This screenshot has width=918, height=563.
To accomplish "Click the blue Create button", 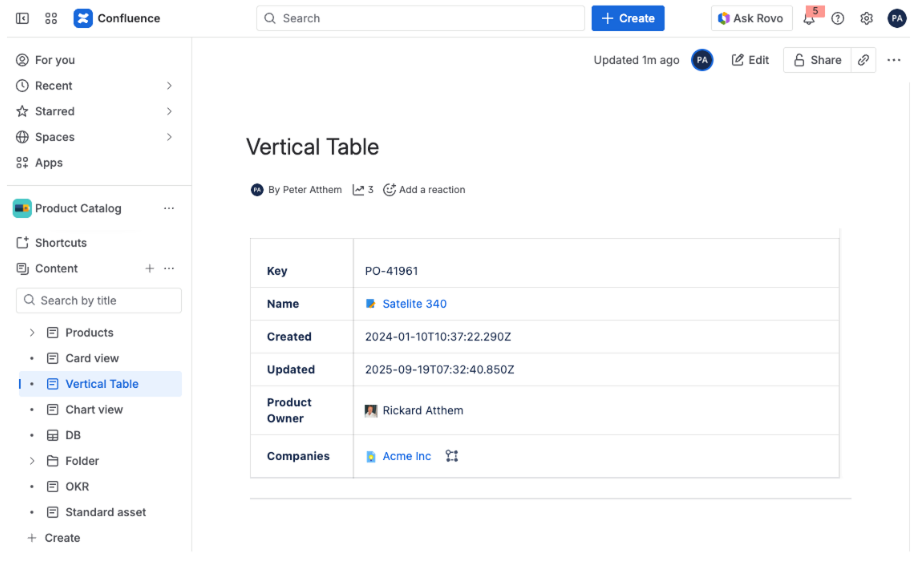I will pos(628,18).
